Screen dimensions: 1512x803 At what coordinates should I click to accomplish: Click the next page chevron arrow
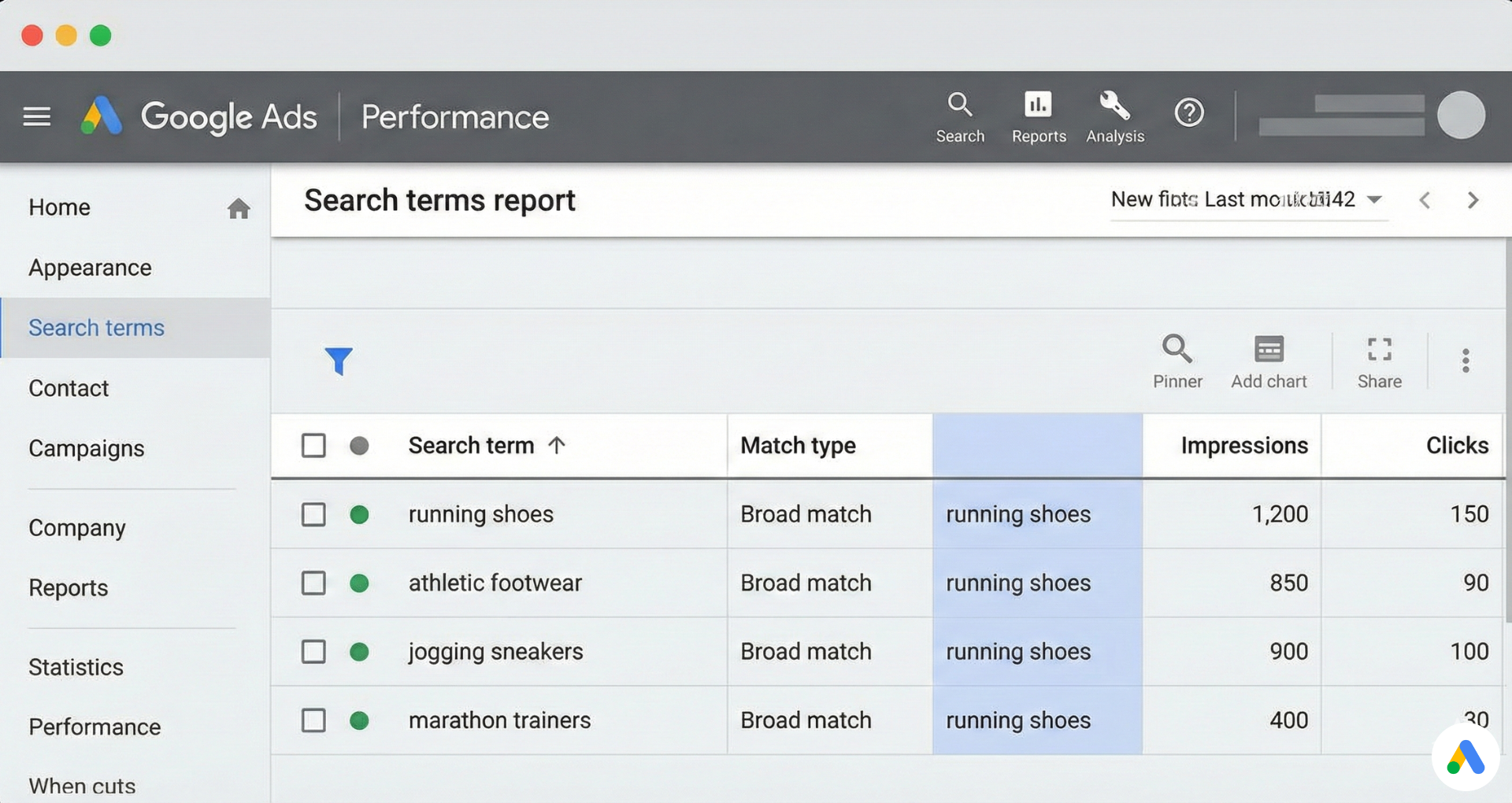(1473, 200)
